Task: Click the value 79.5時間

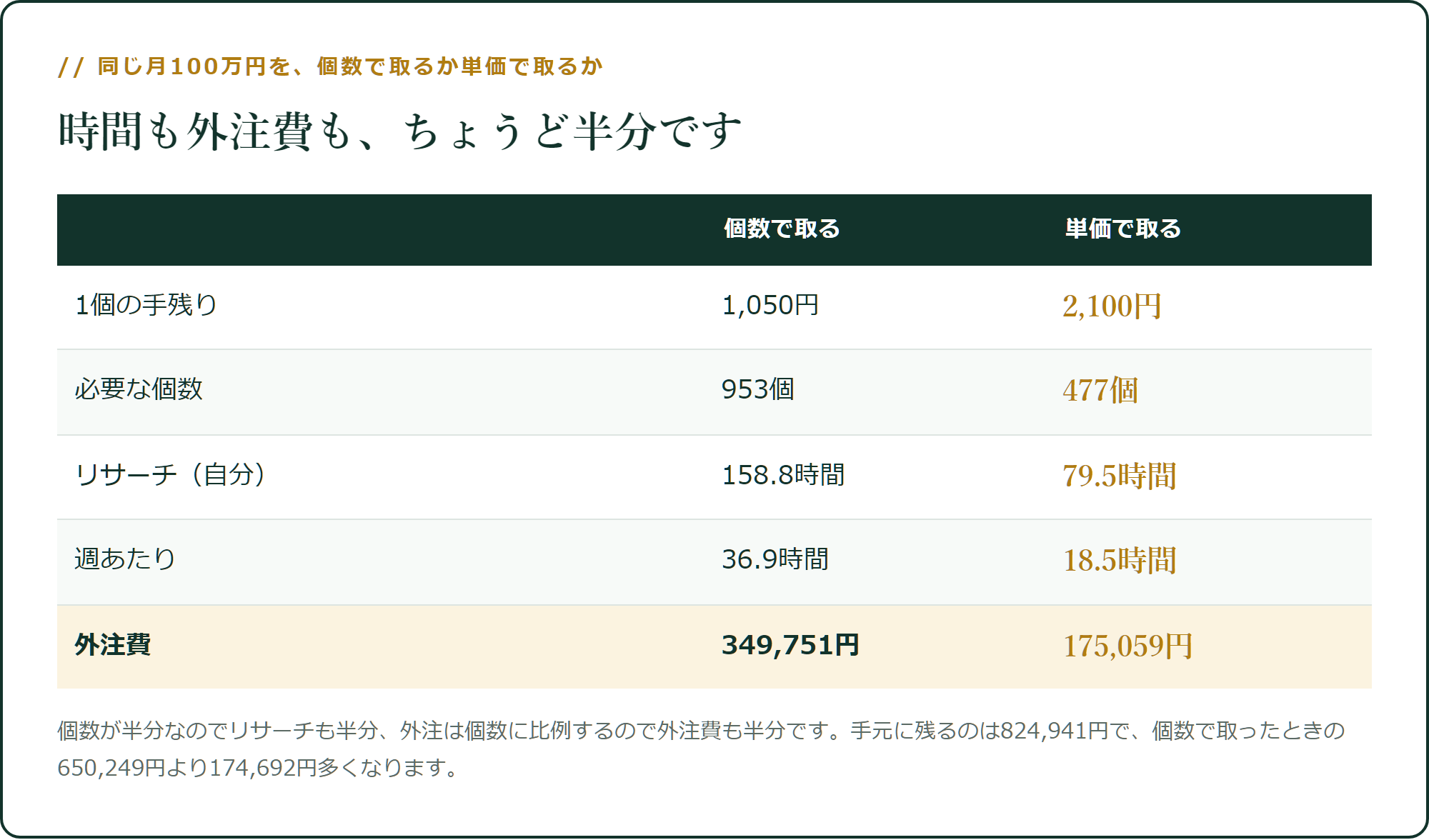Action: point(1120,476)
